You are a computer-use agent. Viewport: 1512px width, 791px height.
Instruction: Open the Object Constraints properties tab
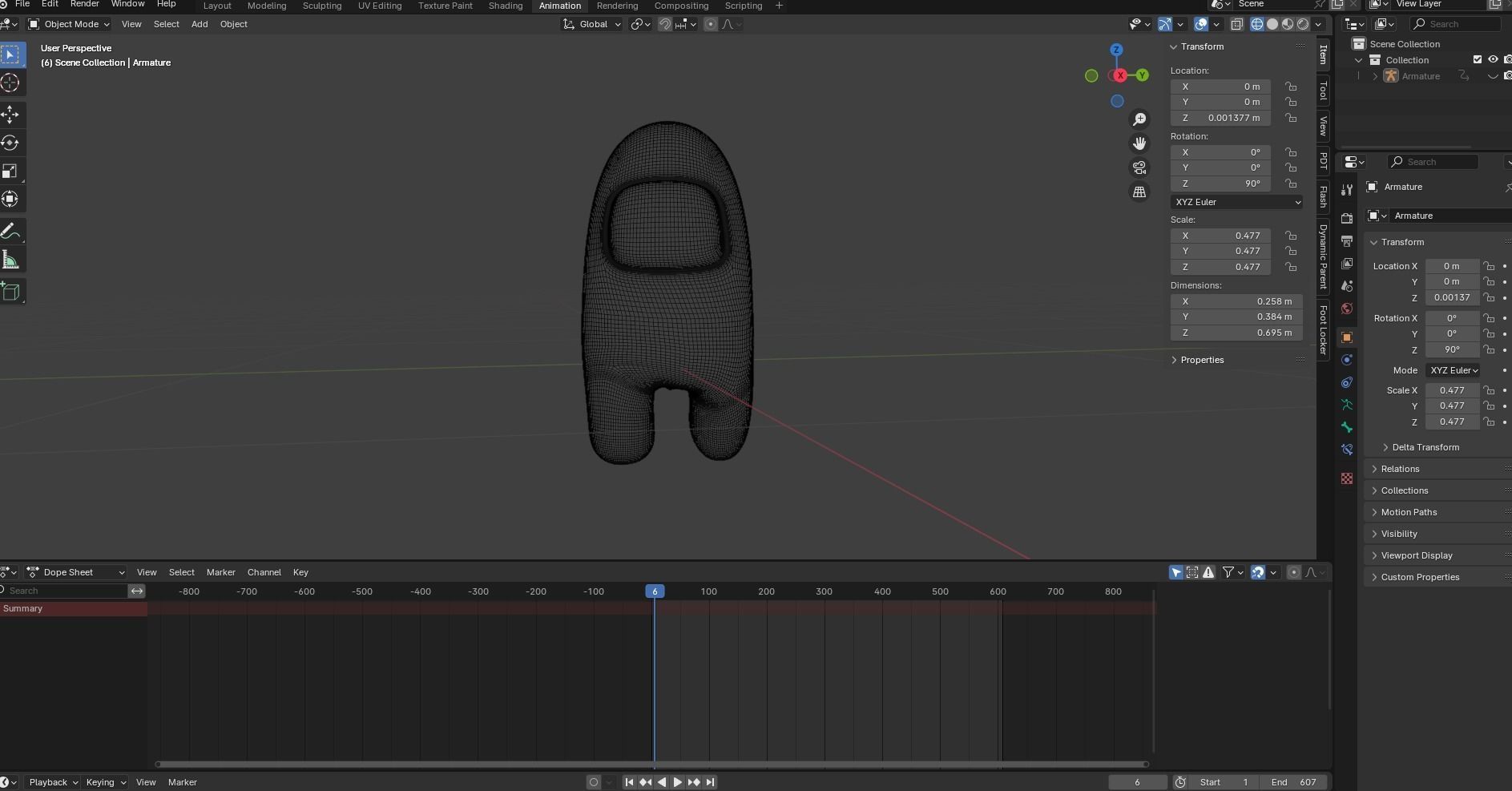click(x=1347, y=382)
